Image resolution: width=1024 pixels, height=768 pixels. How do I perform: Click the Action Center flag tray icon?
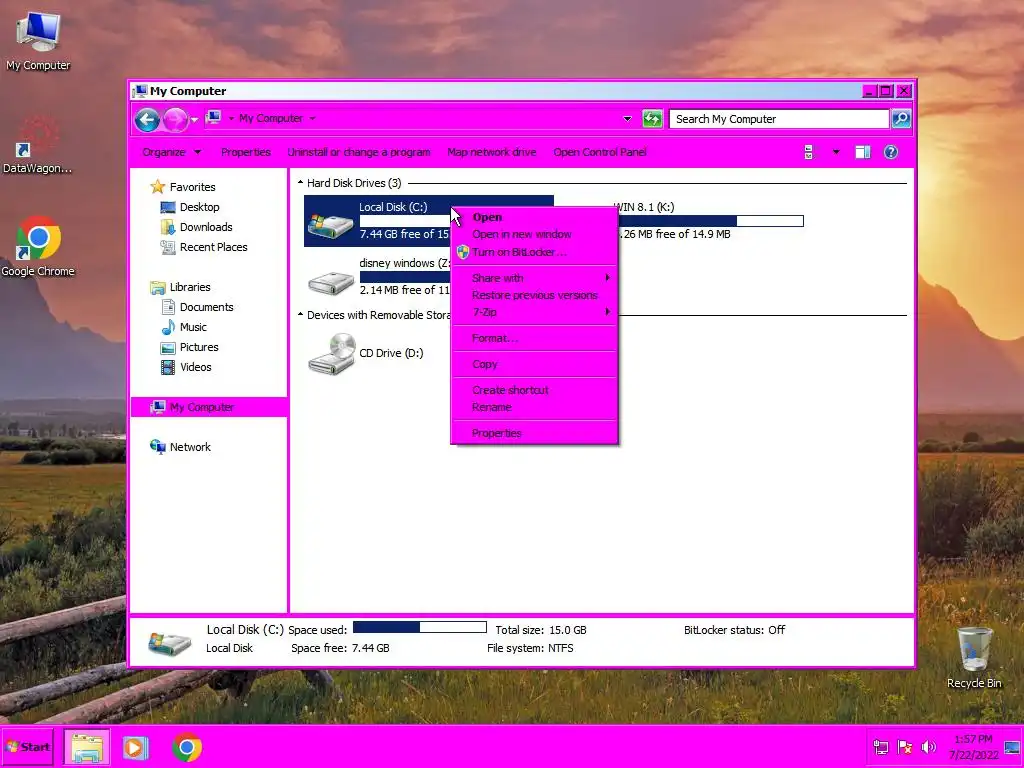point(904,747)
